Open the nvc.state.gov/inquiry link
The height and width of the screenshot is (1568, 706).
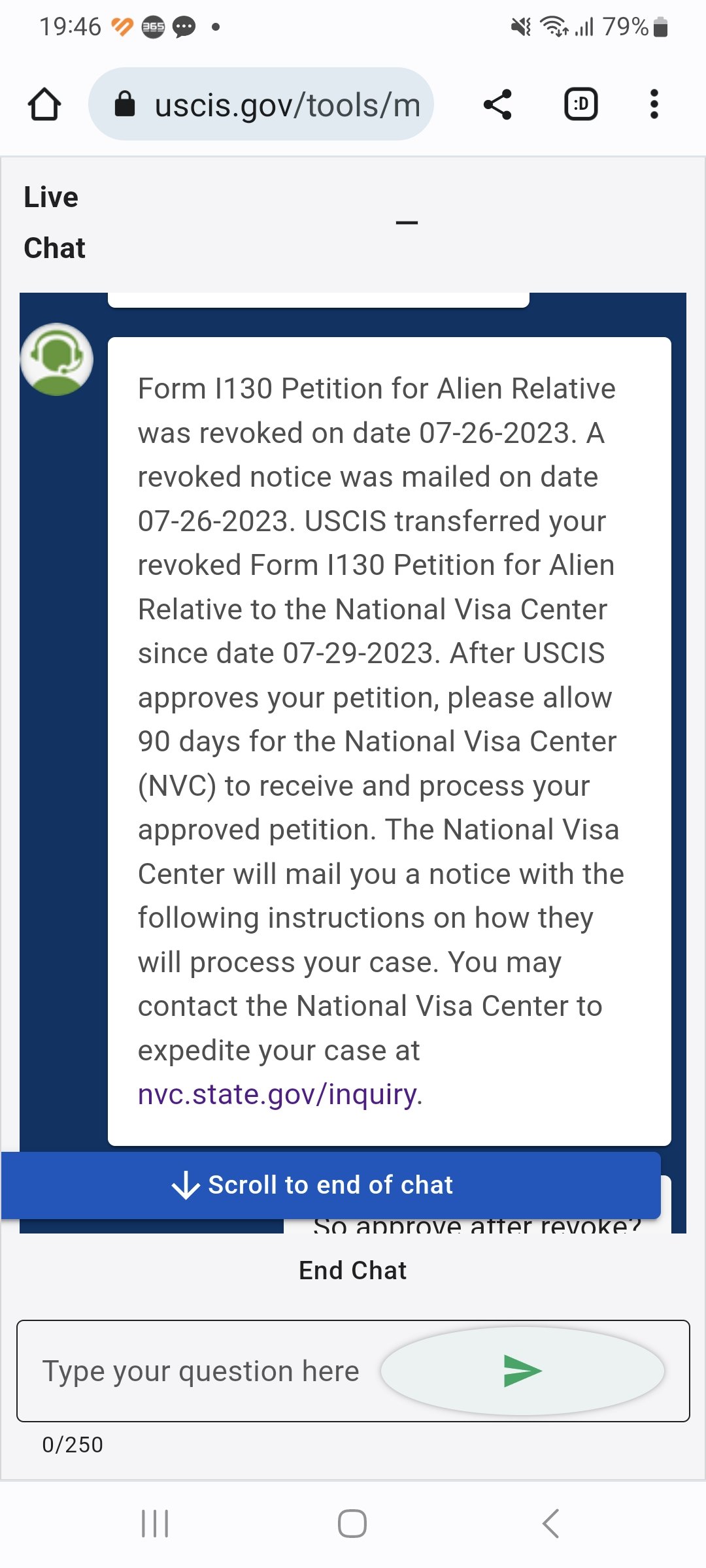point(277,1094)
